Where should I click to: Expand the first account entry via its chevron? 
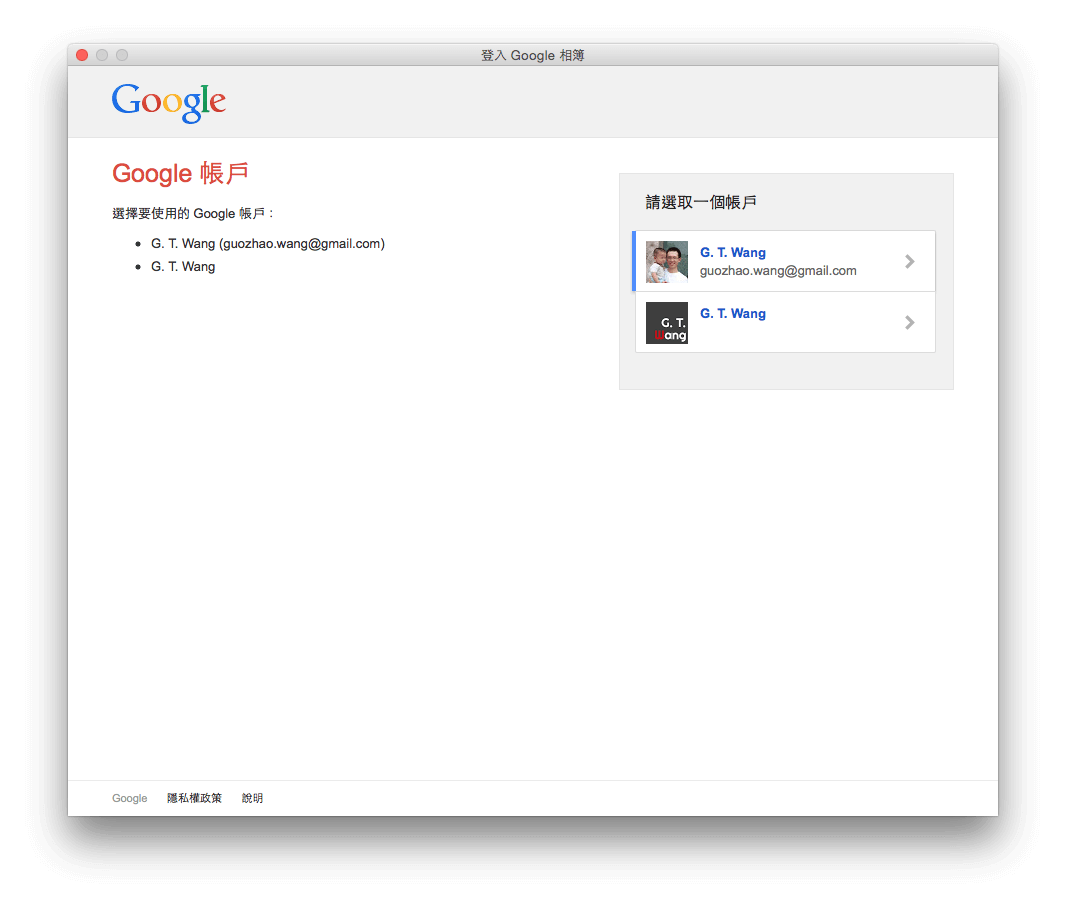click(x=909, y=261)
